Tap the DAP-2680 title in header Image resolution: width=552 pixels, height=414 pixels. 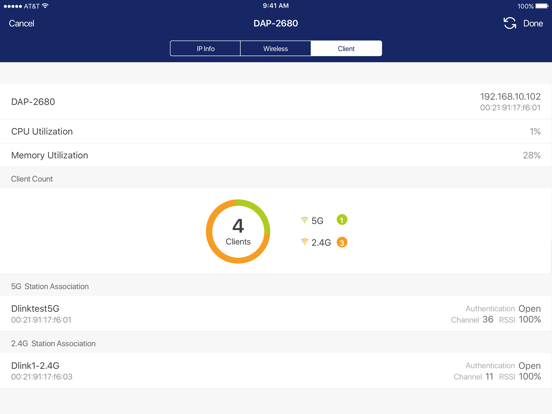[x=276, y=23]
